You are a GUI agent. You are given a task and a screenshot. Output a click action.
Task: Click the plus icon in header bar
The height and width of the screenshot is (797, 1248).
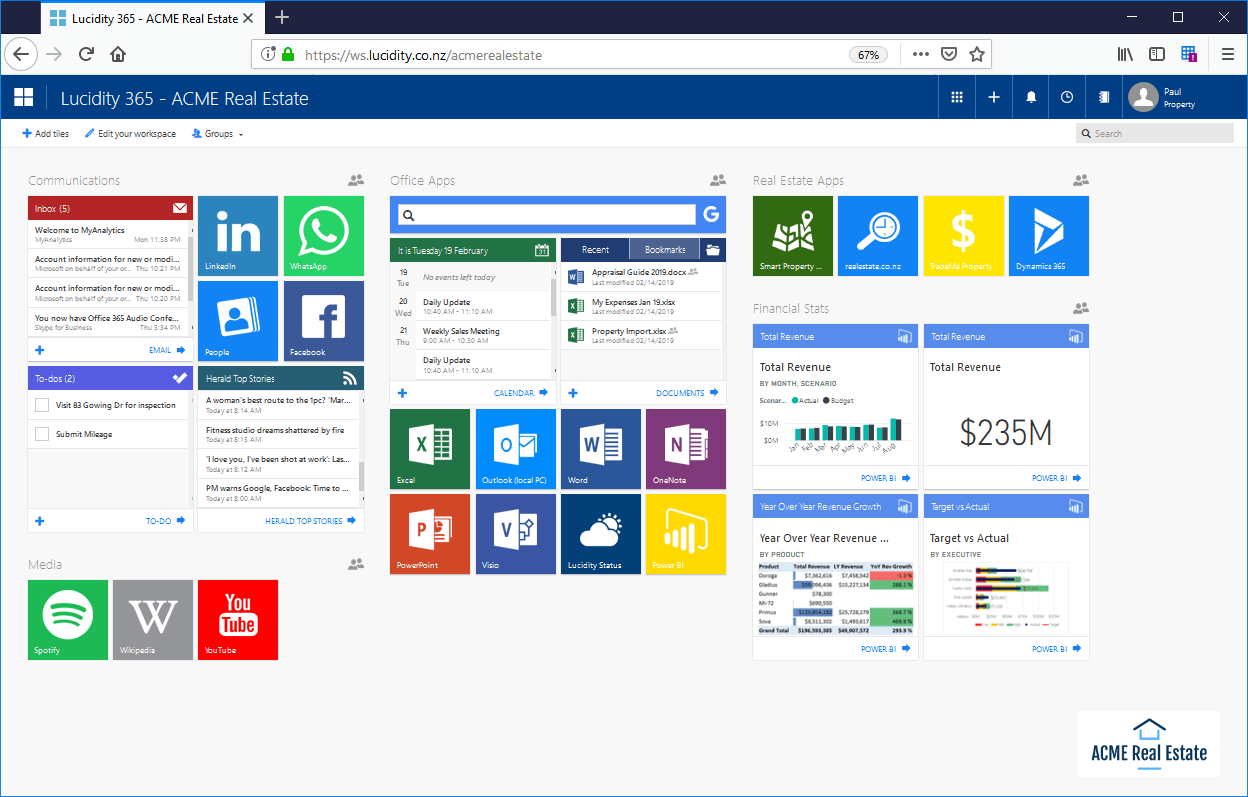coord(994,97)
